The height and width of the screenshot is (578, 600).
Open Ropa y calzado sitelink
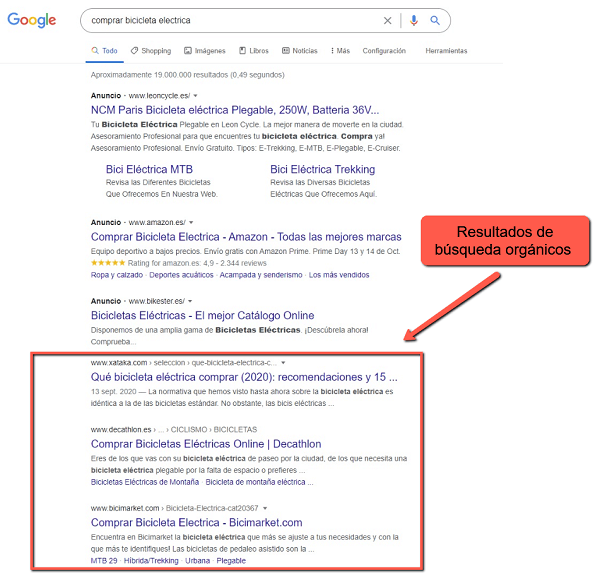point(117,275)
